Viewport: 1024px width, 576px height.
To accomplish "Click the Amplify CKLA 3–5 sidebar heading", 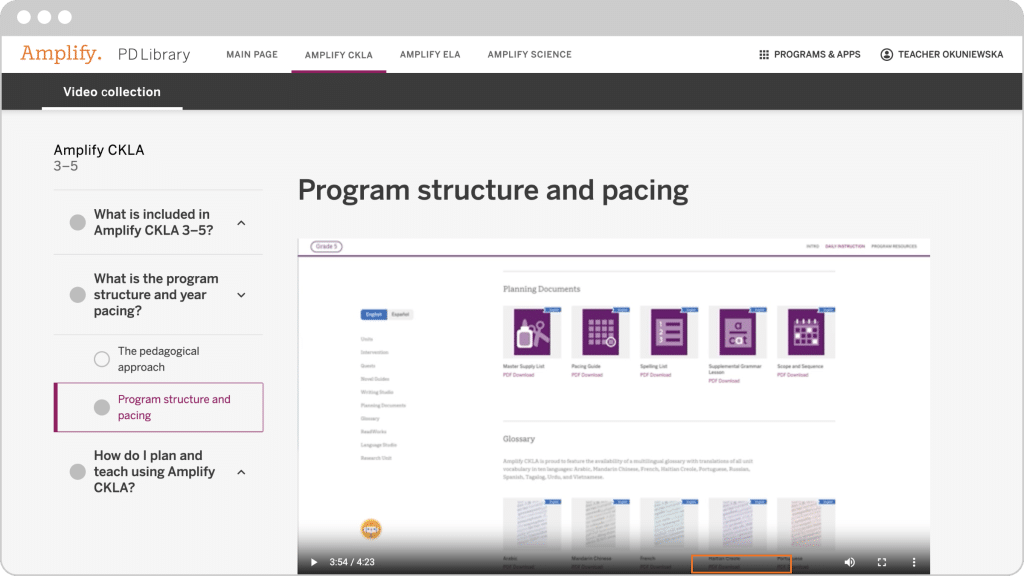I will click(x=99, y=157).
